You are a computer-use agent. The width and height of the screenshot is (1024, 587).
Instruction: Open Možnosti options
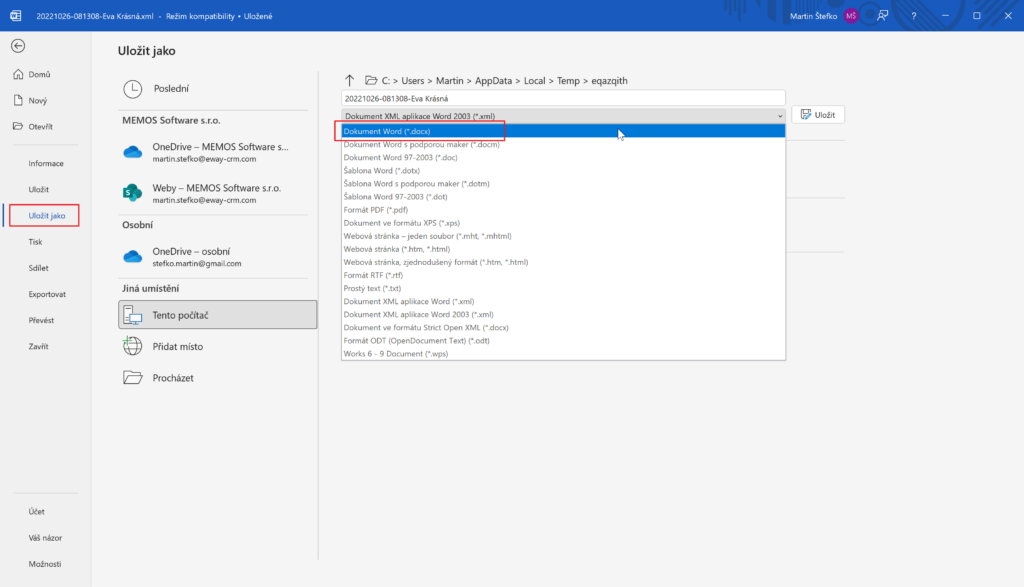pyautogui.click(x=45, y=563)
